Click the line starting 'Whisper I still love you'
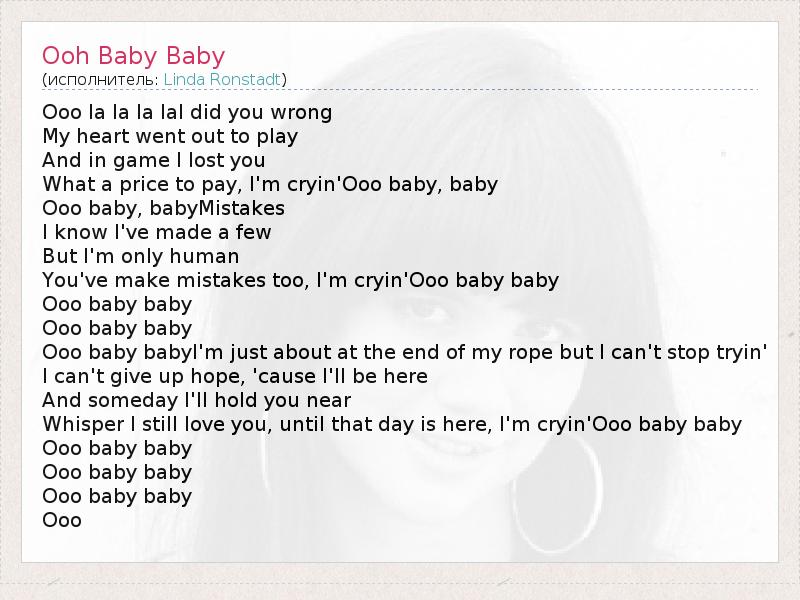The image size is (800, 600). (x=392, y=424)
